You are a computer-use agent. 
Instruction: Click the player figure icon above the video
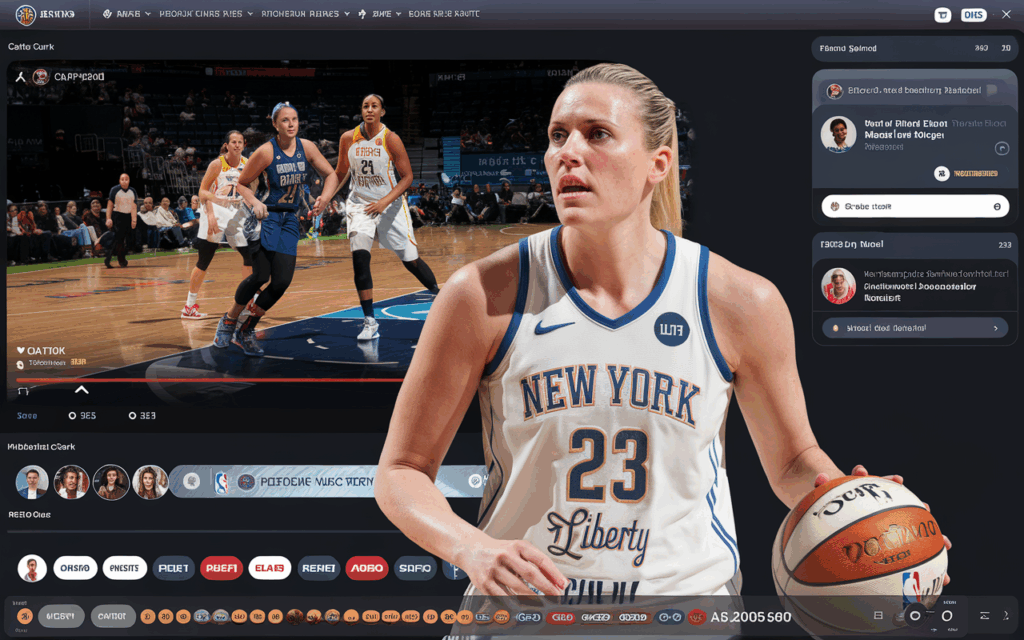[21, 77]
